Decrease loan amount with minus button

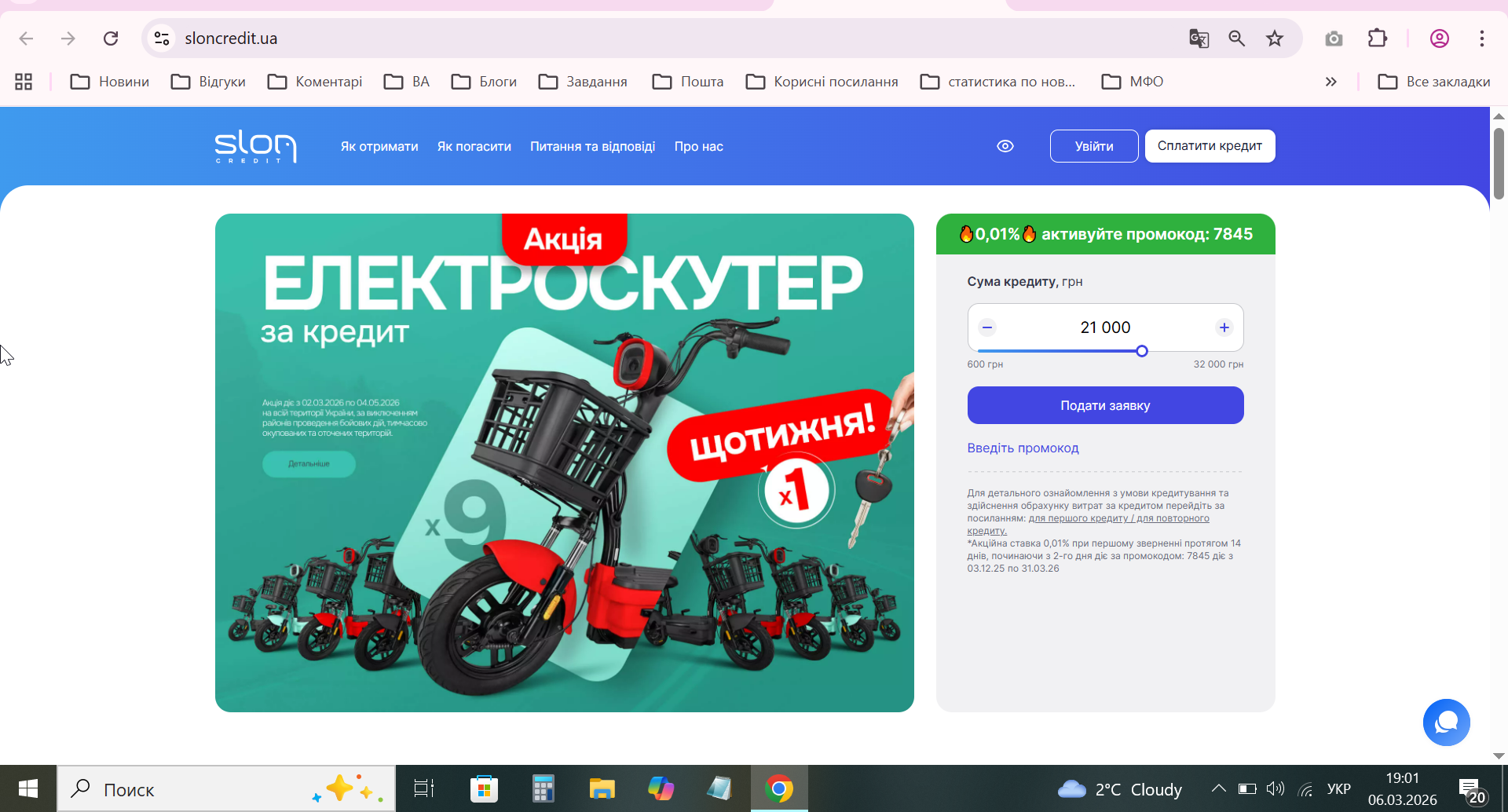point(988,327)
